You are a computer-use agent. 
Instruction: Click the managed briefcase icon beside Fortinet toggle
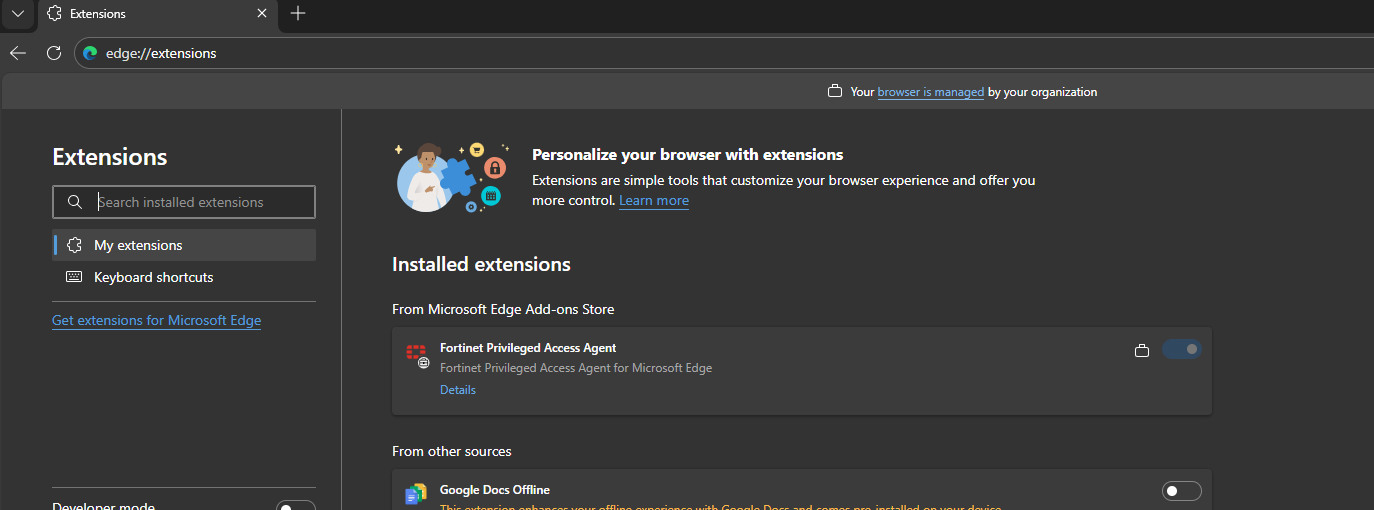coord(1142,350)
